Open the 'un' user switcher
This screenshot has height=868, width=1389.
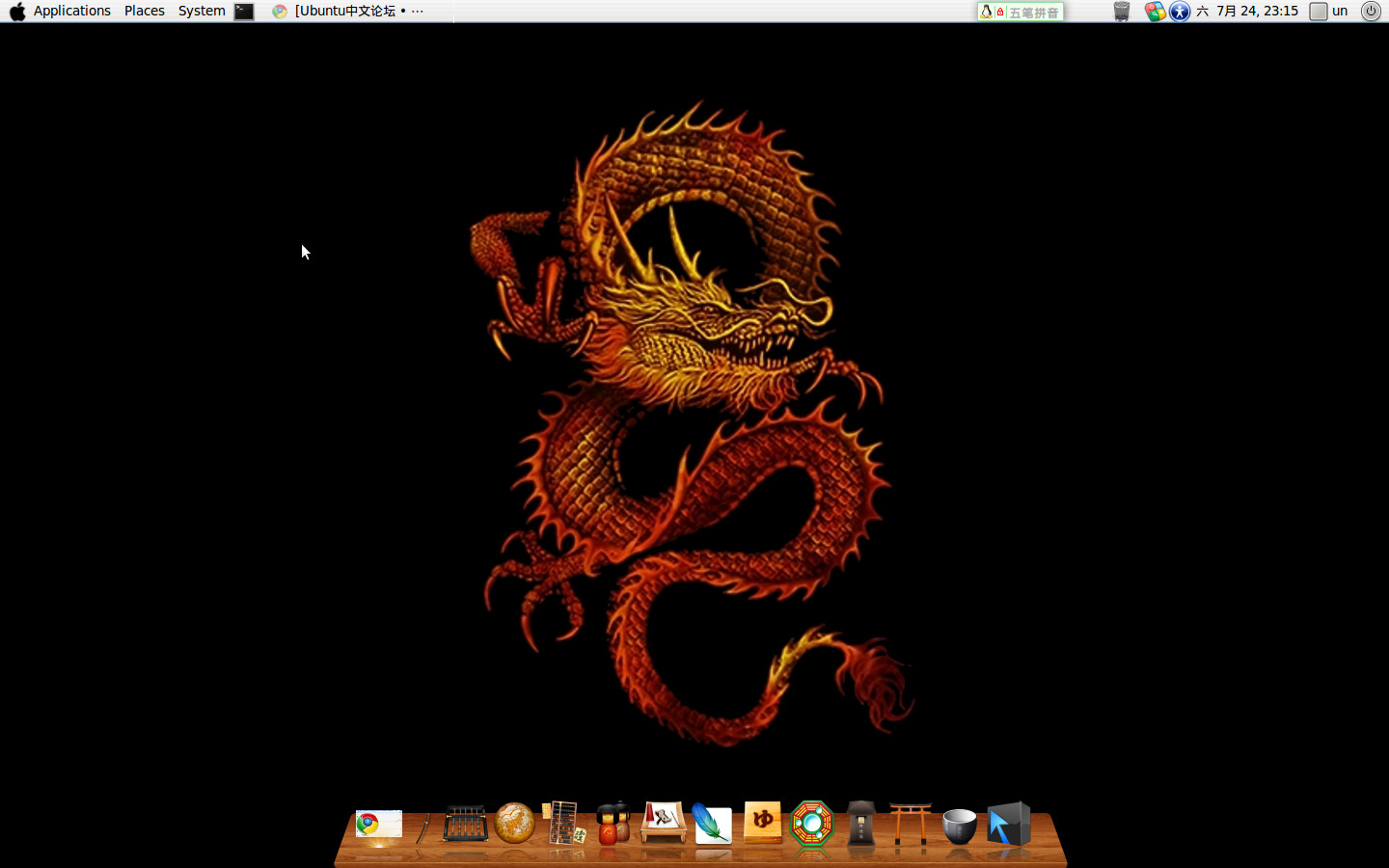pyautogui.click(x=1329, y=11)
